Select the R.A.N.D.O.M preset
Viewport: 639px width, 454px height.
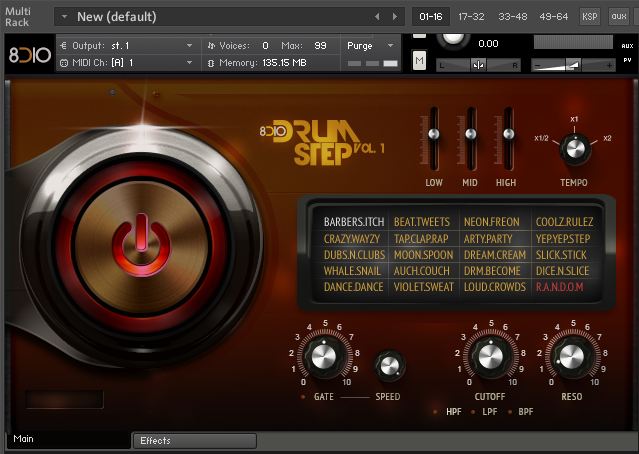[x=560, y=287]
